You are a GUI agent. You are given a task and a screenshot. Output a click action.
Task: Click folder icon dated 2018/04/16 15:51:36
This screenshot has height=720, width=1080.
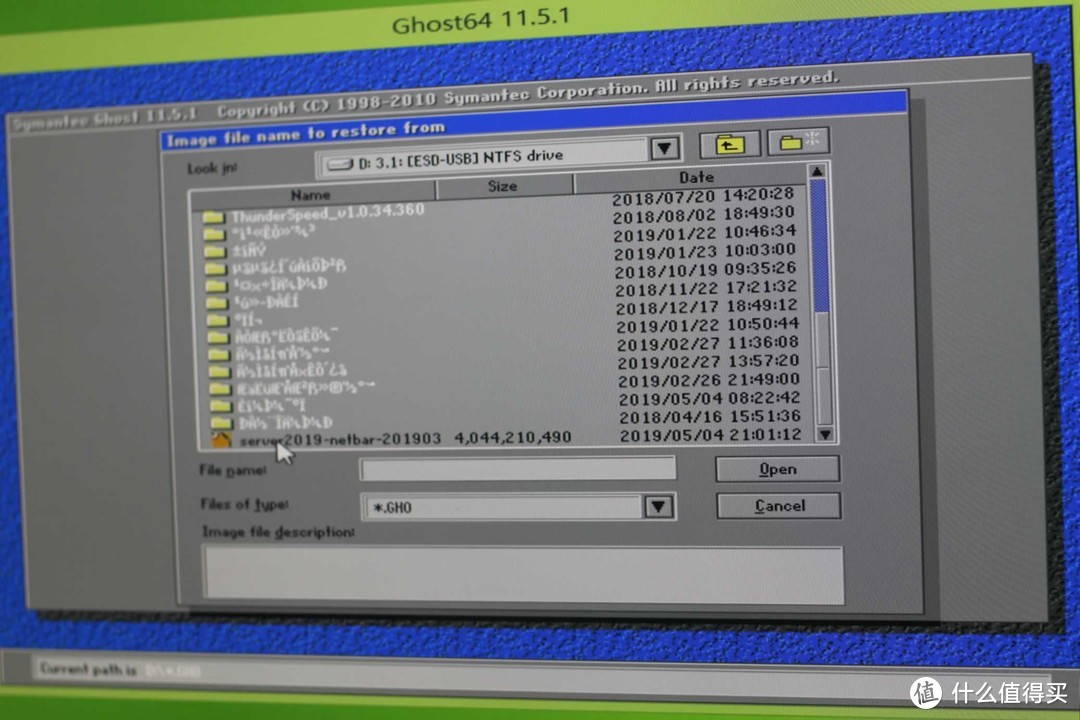(222, 423)
